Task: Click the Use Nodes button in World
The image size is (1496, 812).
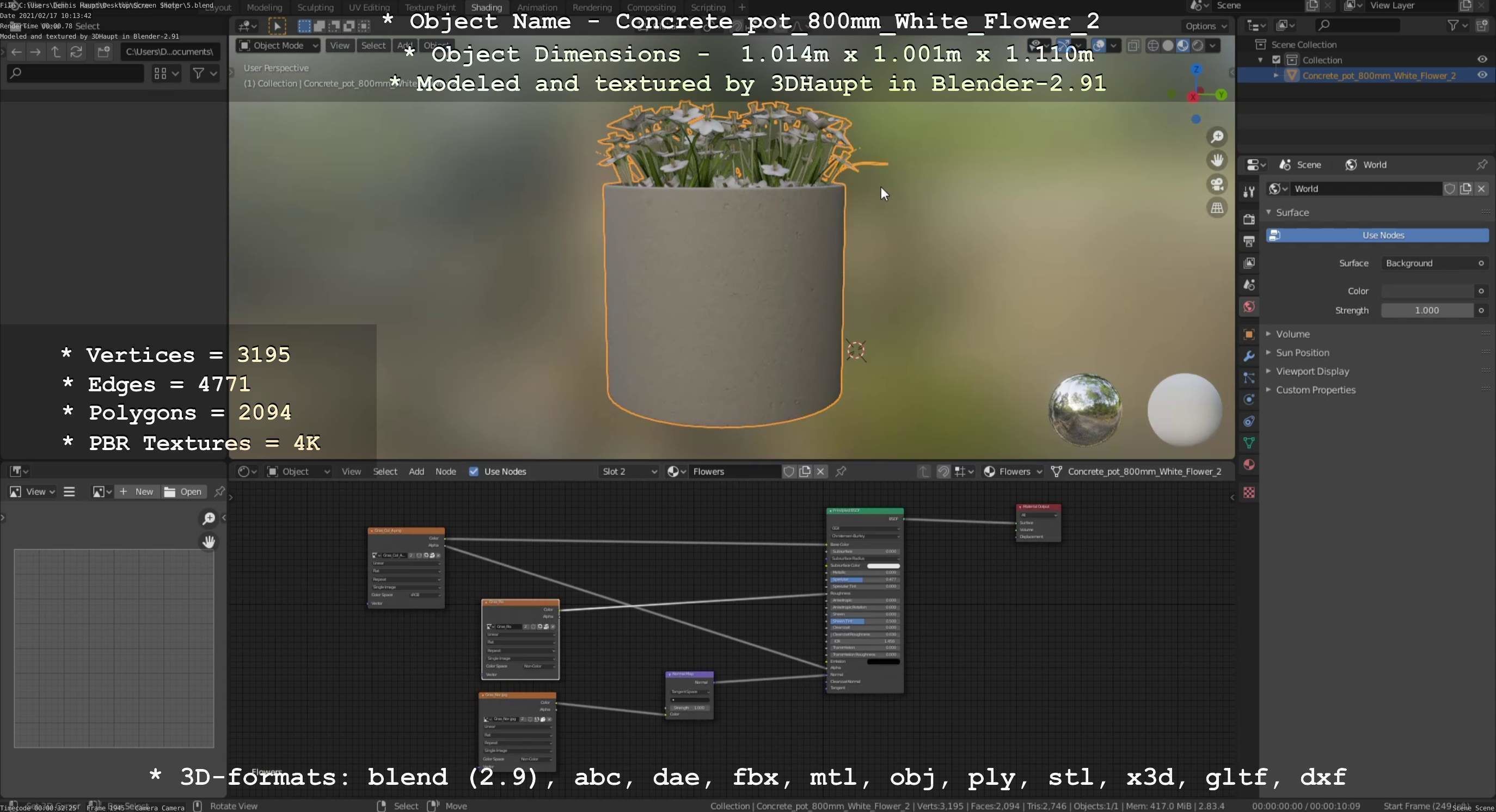Action: [1382, 235]
